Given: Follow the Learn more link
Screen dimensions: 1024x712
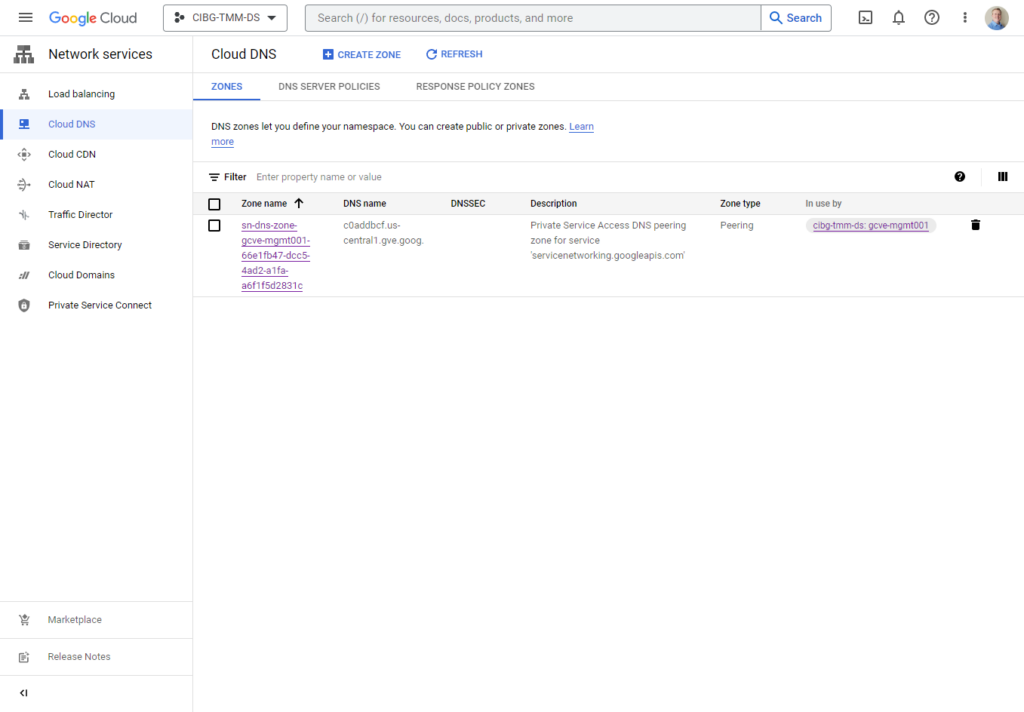Looking at the screenshot, I should tap(581, 127).
